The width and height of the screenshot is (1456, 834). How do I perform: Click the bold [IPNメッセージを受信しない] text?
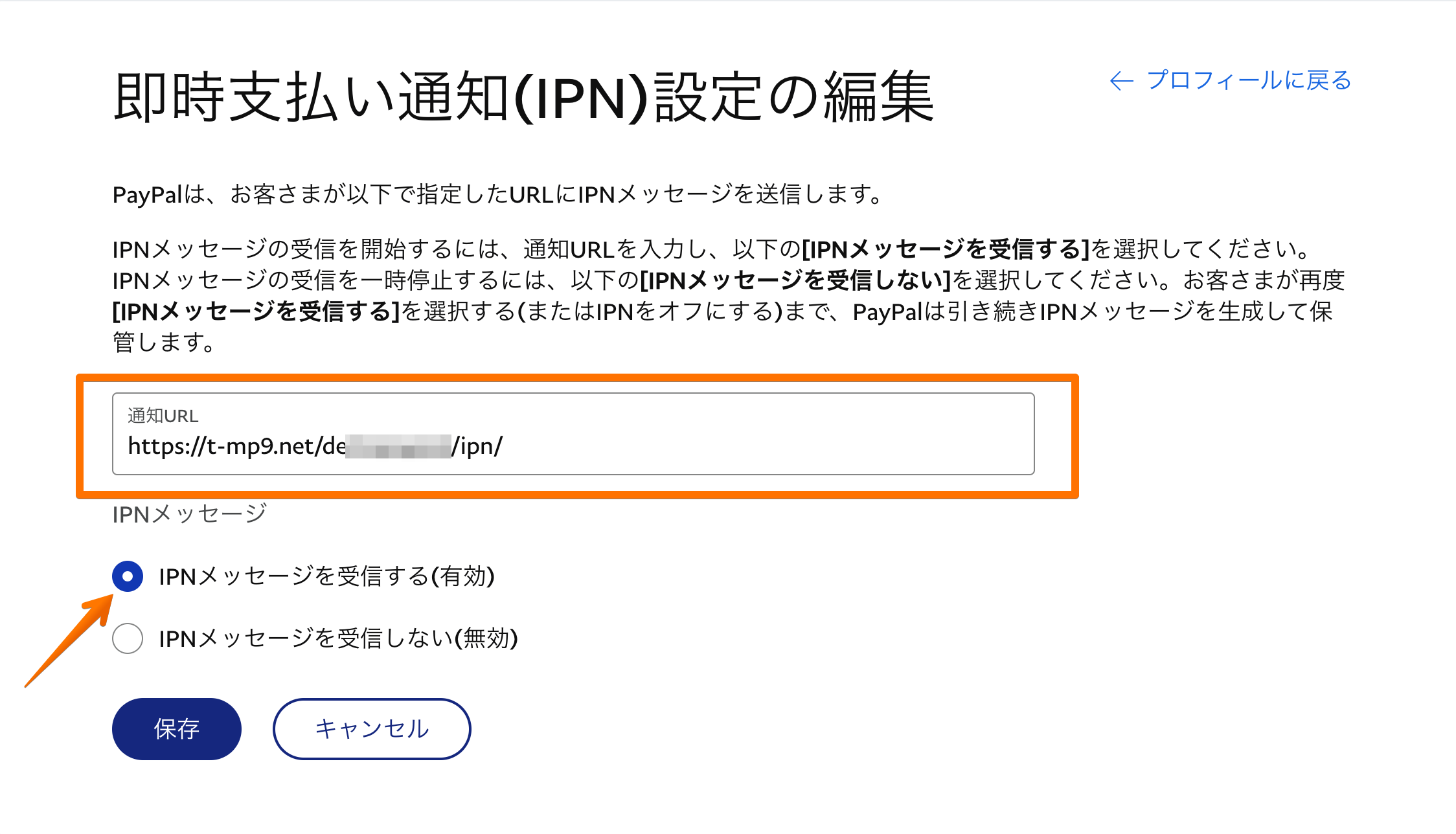tap(795, 280)
